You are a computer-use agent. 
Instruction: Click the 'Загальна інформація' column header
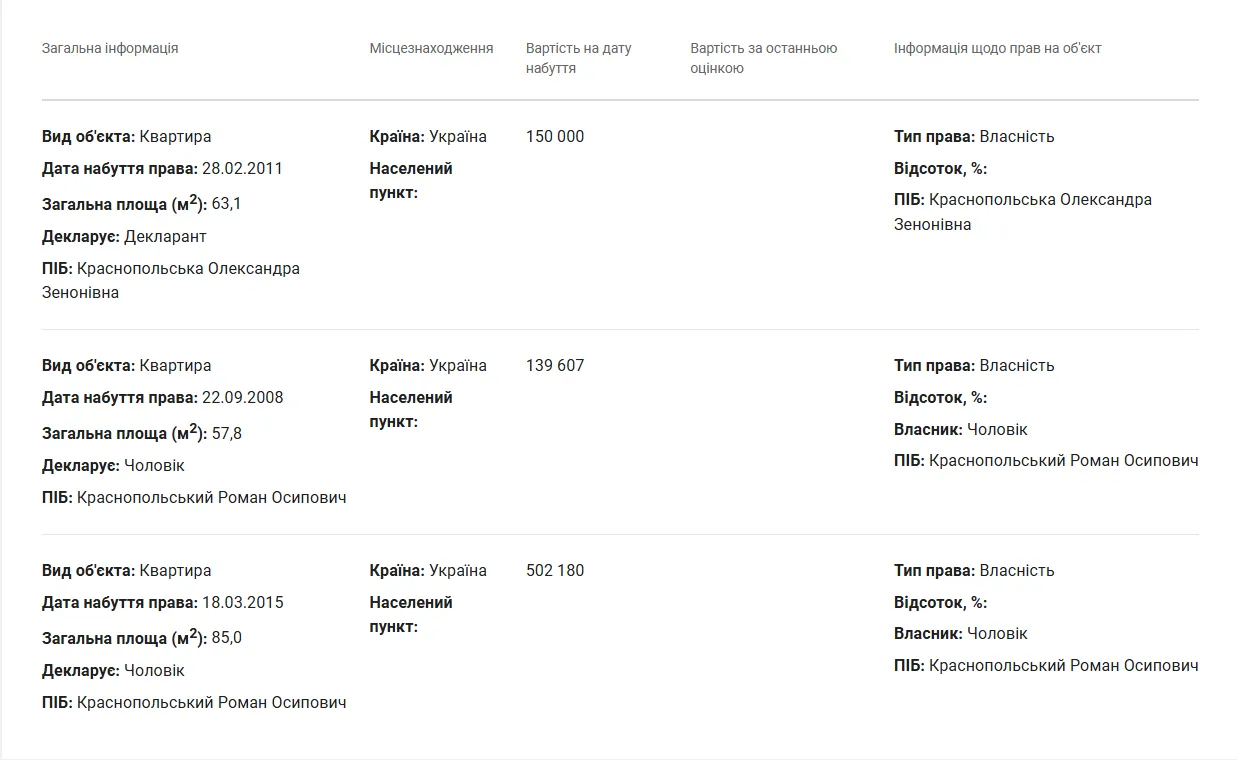[110, 48]
